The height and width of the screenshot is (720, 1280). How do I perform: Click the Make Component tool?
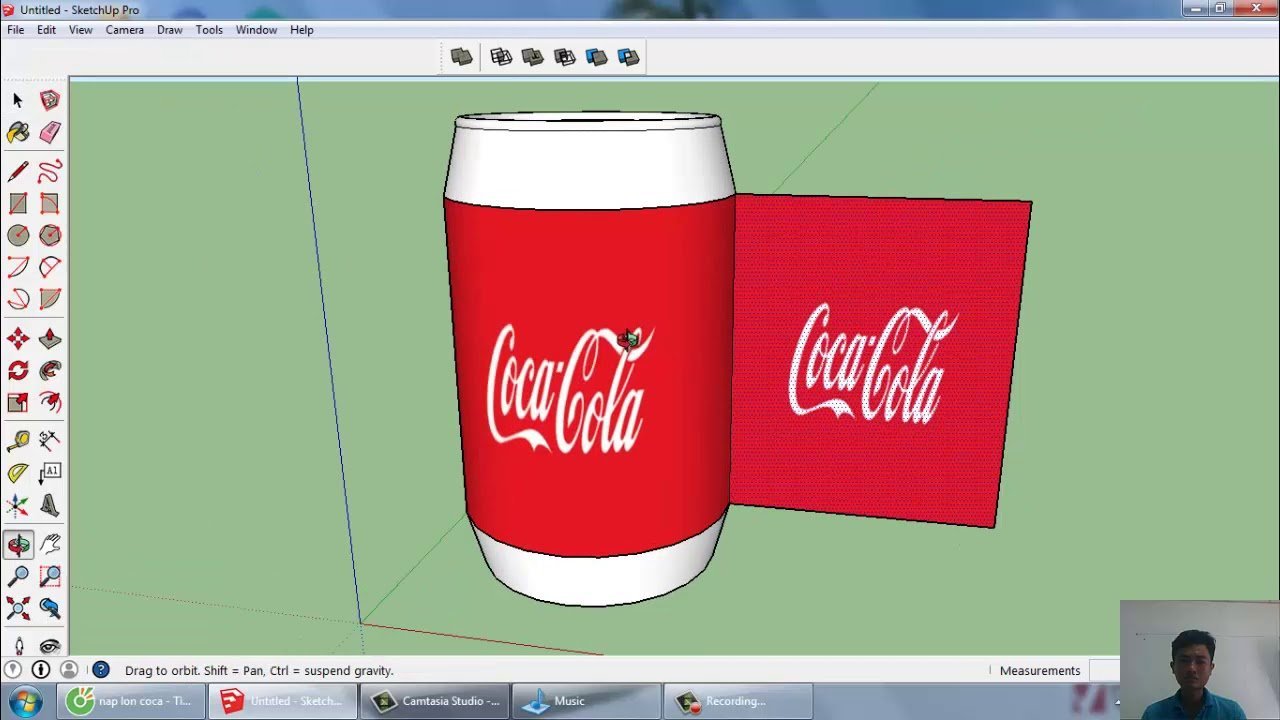[50, 100]
